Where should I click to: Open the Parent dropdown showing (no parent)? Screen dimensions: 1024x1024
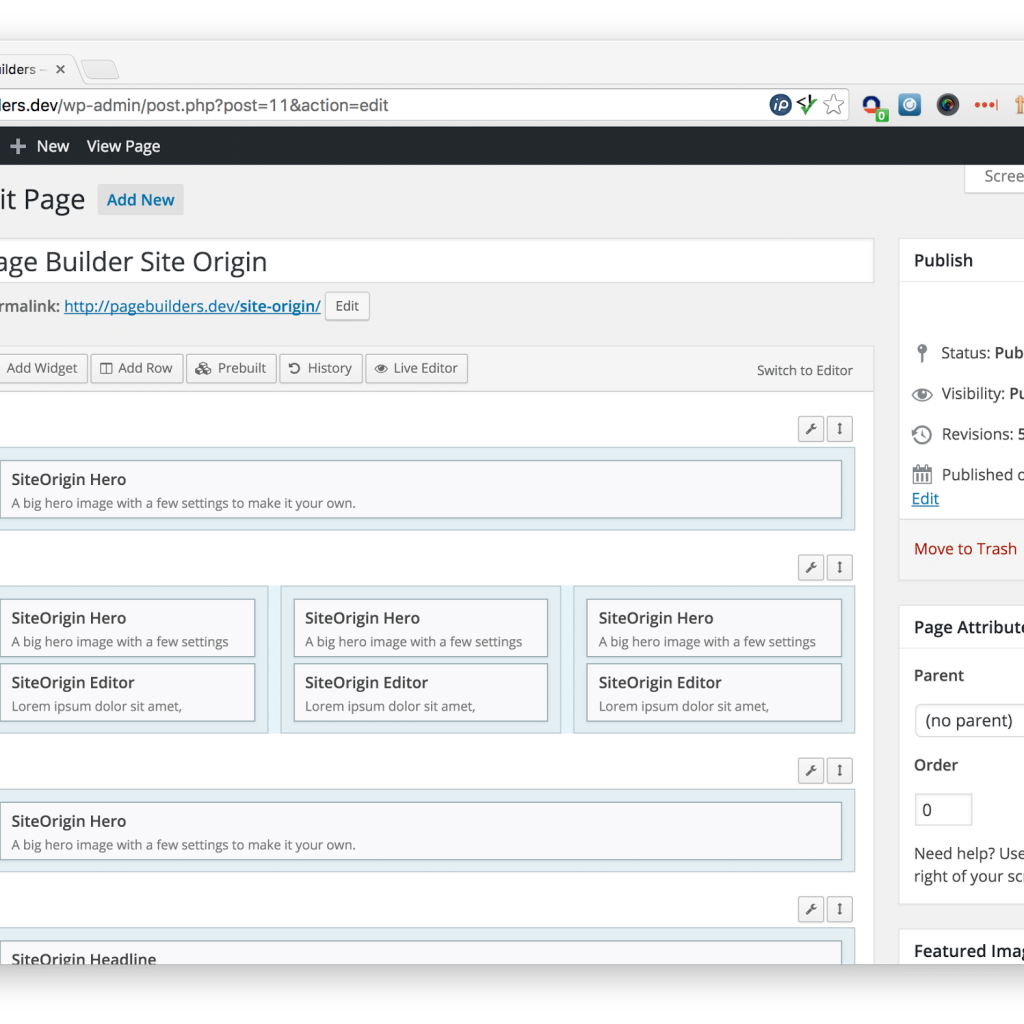(969, 720)
